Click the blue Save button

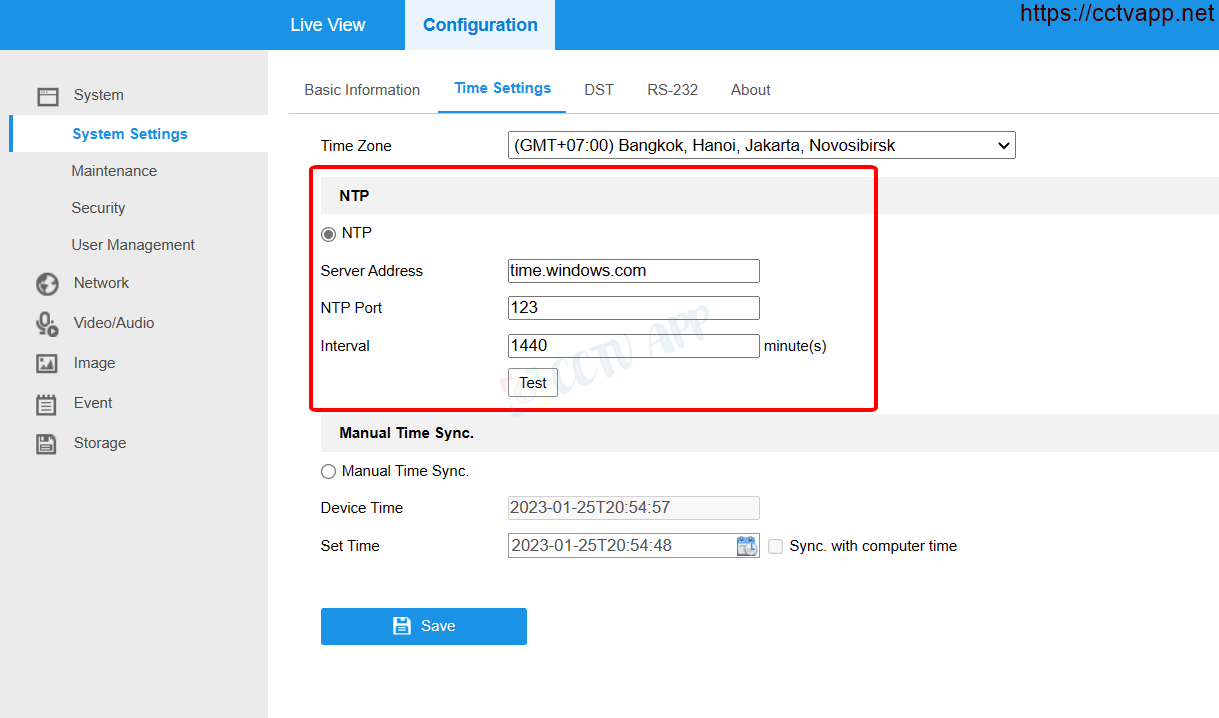coord(423,626)
